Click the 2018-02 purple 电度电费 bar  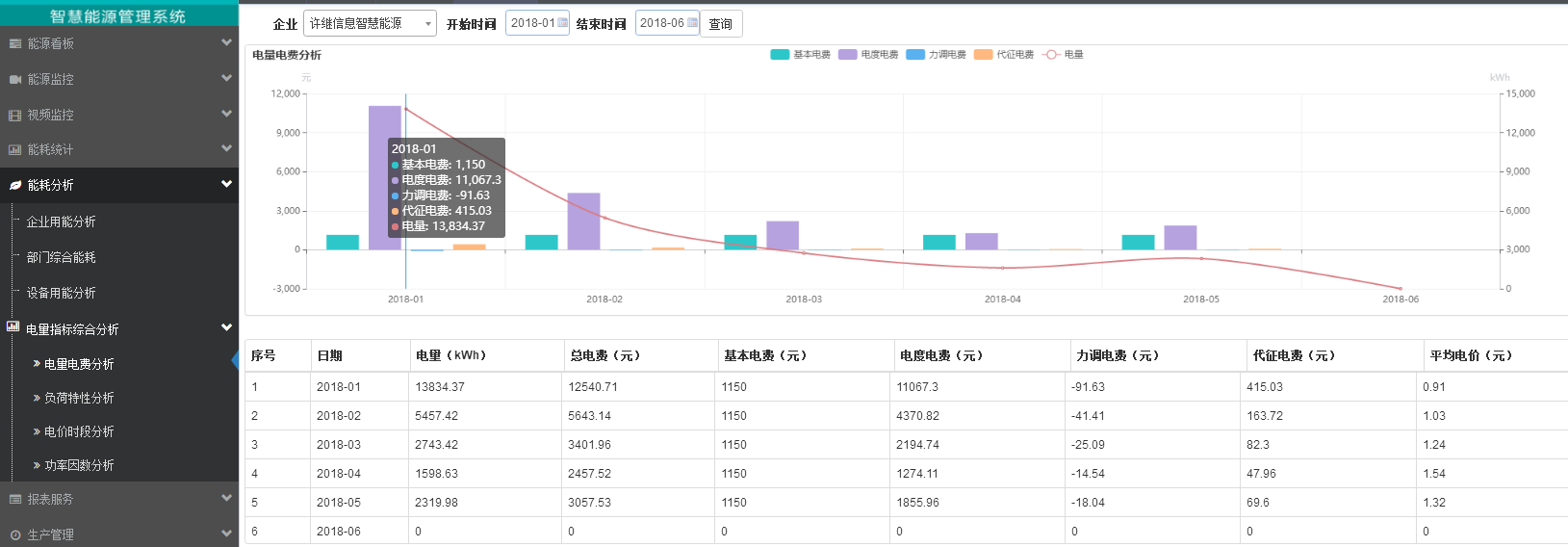583,221
